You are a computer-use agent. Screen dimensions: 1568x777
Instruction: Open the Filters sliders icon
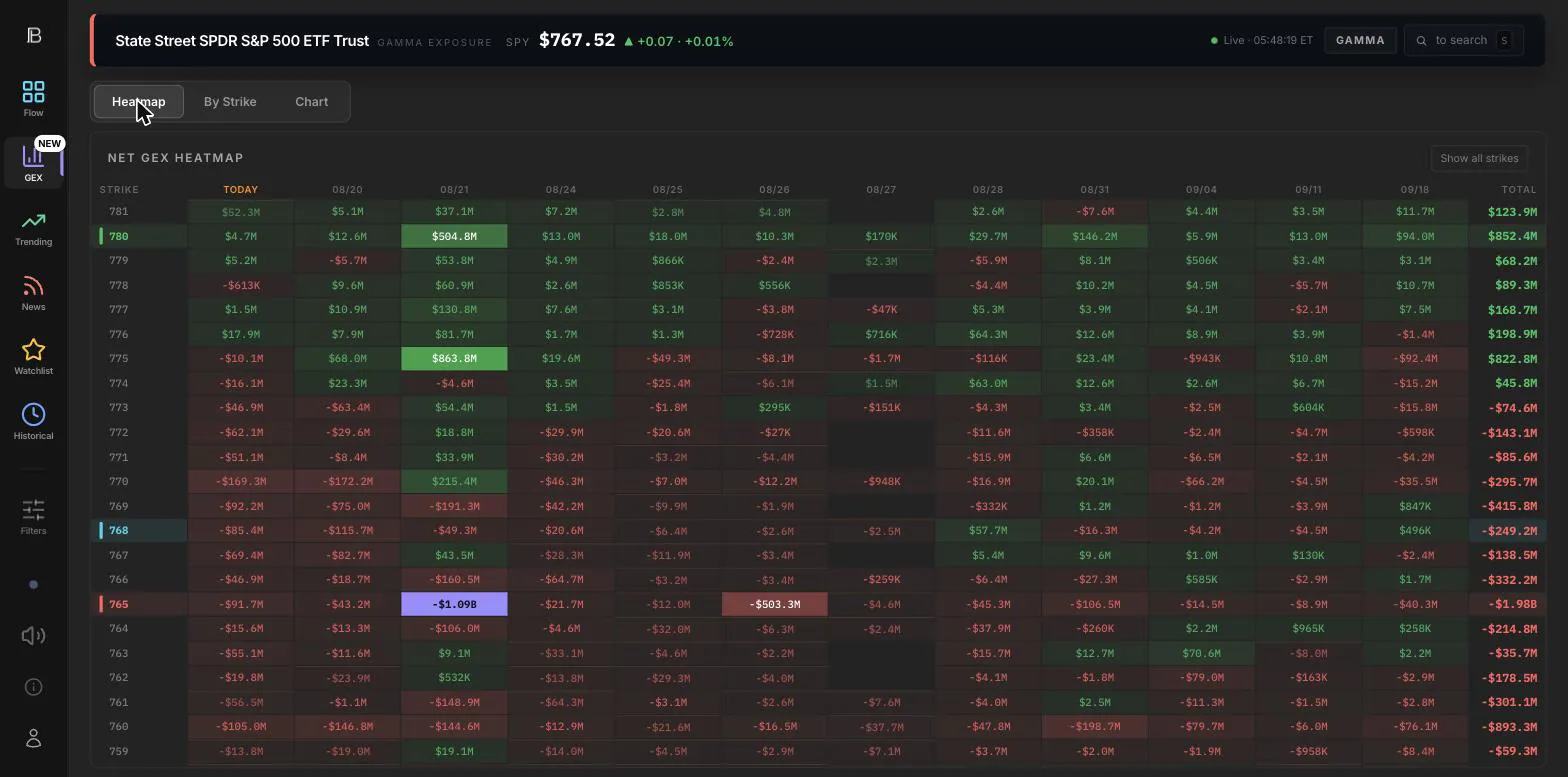click(33, 517)
